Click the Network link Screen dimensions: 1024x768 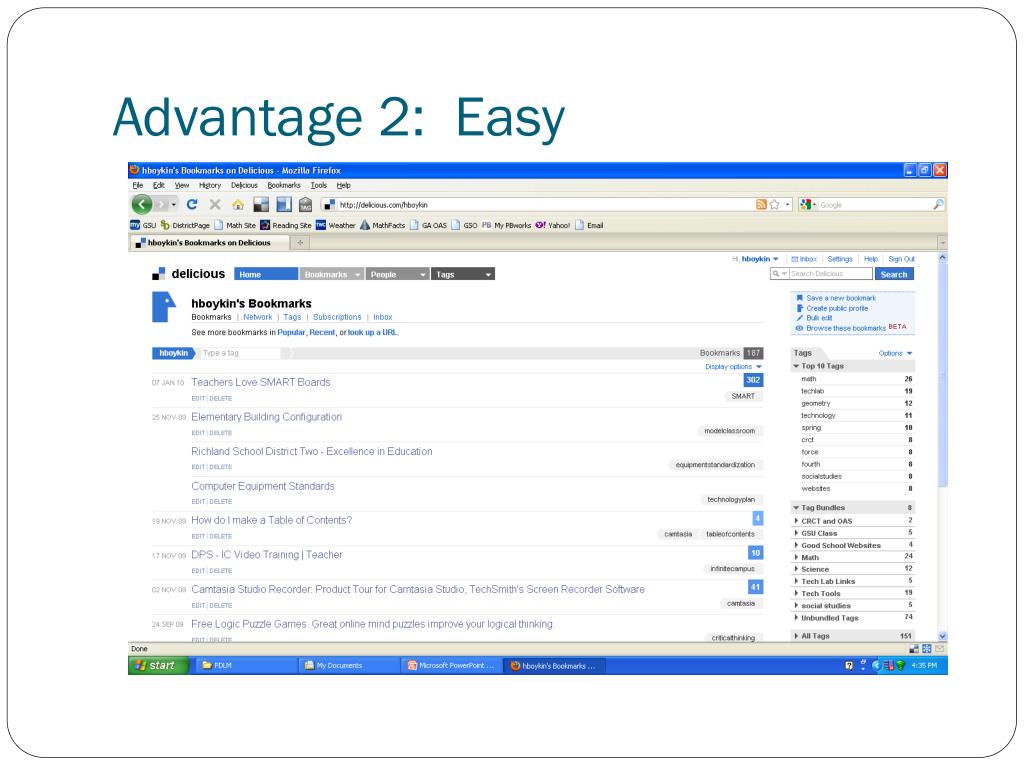click(x=258, y=317)
